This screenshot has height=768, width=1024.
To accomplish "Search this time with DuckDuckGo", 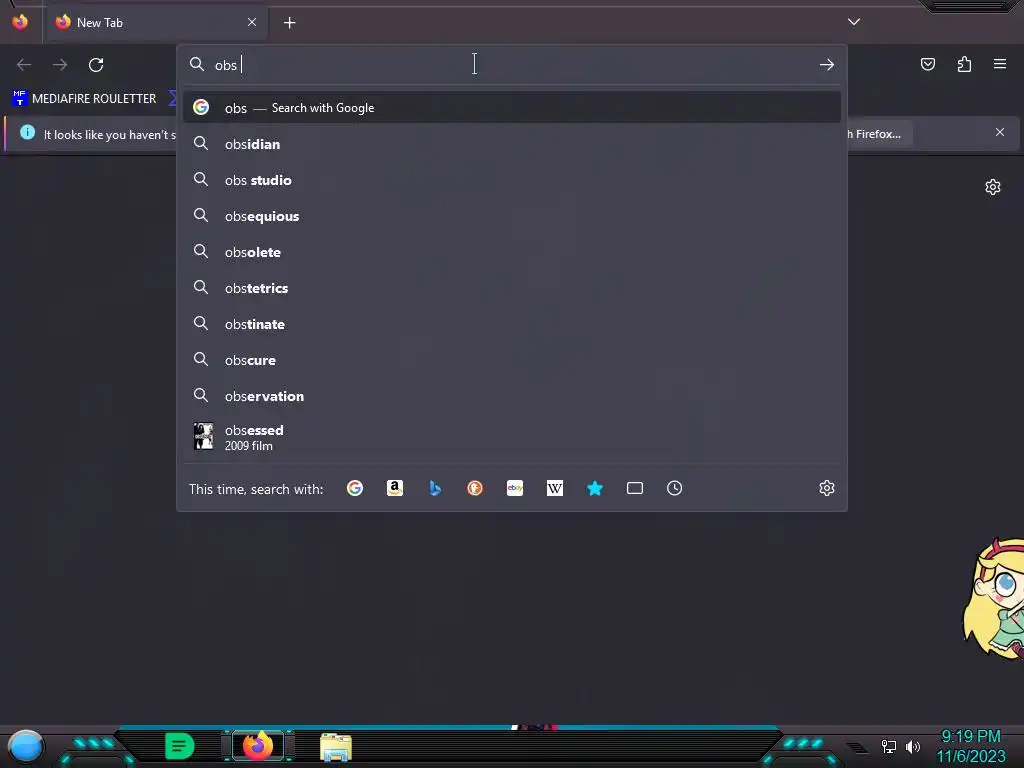I will (x=475, y=488).
